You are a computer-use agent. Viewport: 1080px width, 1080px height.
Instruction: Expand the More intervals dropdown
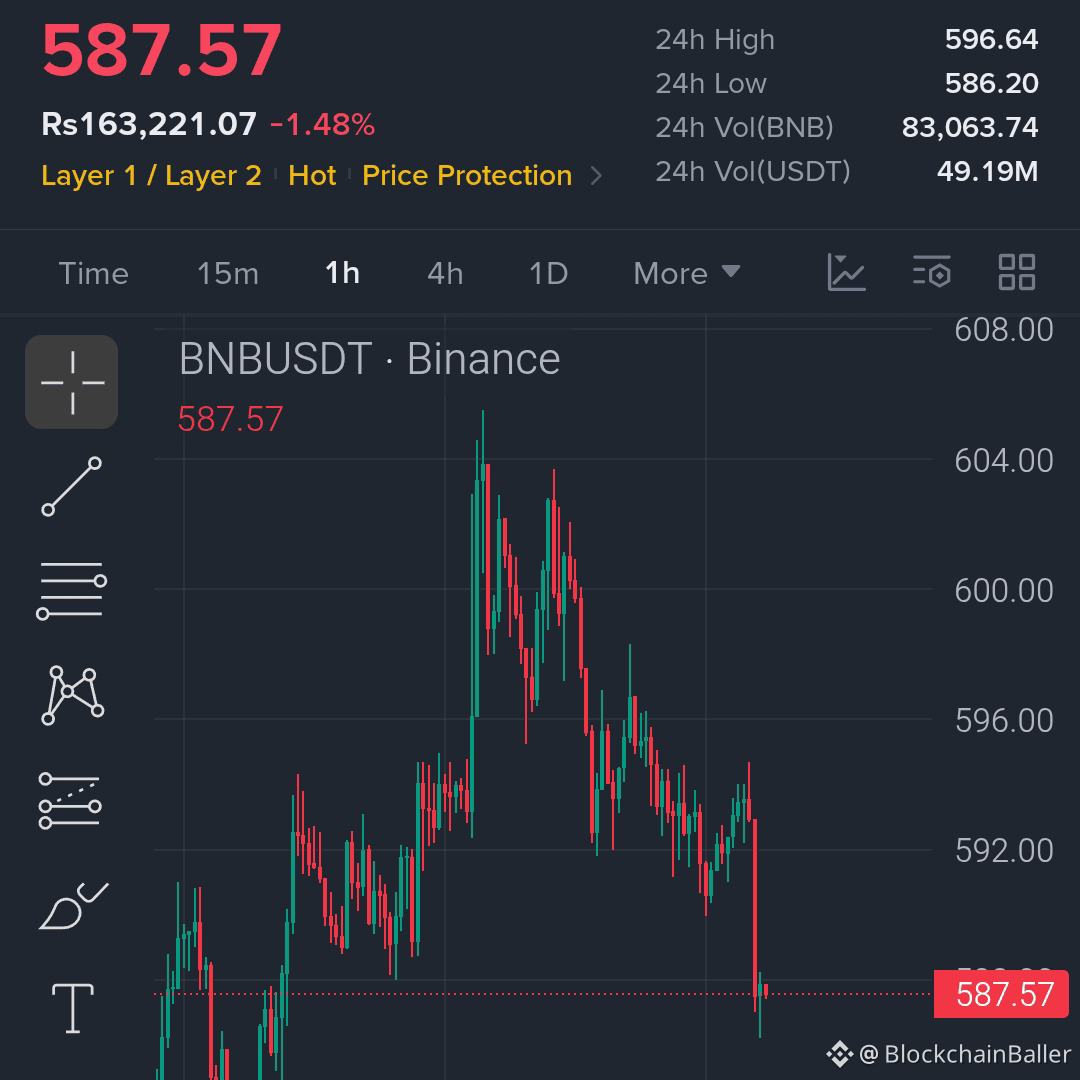click(687, 273)
